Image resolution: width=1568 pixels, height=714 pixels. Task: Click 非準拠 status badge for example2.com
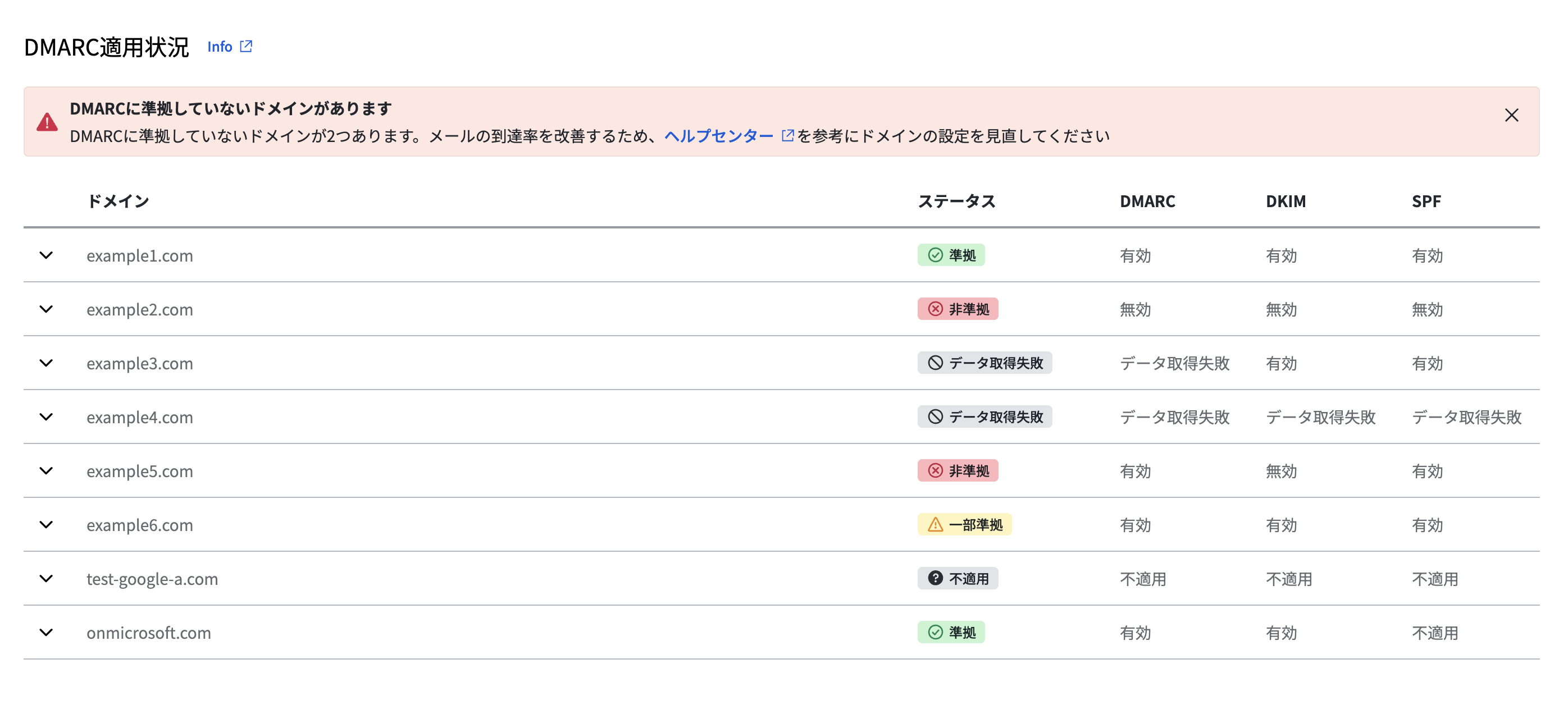[958, 309]
